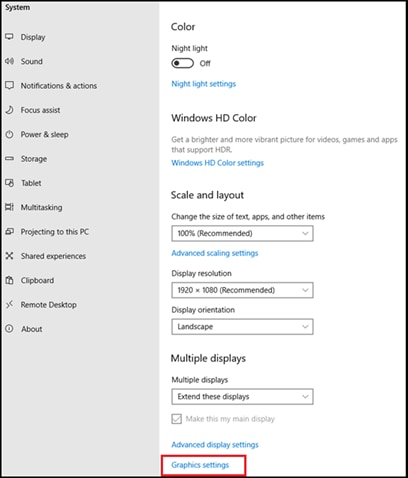Click the About info icon
408x478 pixels.
[9, 329]
